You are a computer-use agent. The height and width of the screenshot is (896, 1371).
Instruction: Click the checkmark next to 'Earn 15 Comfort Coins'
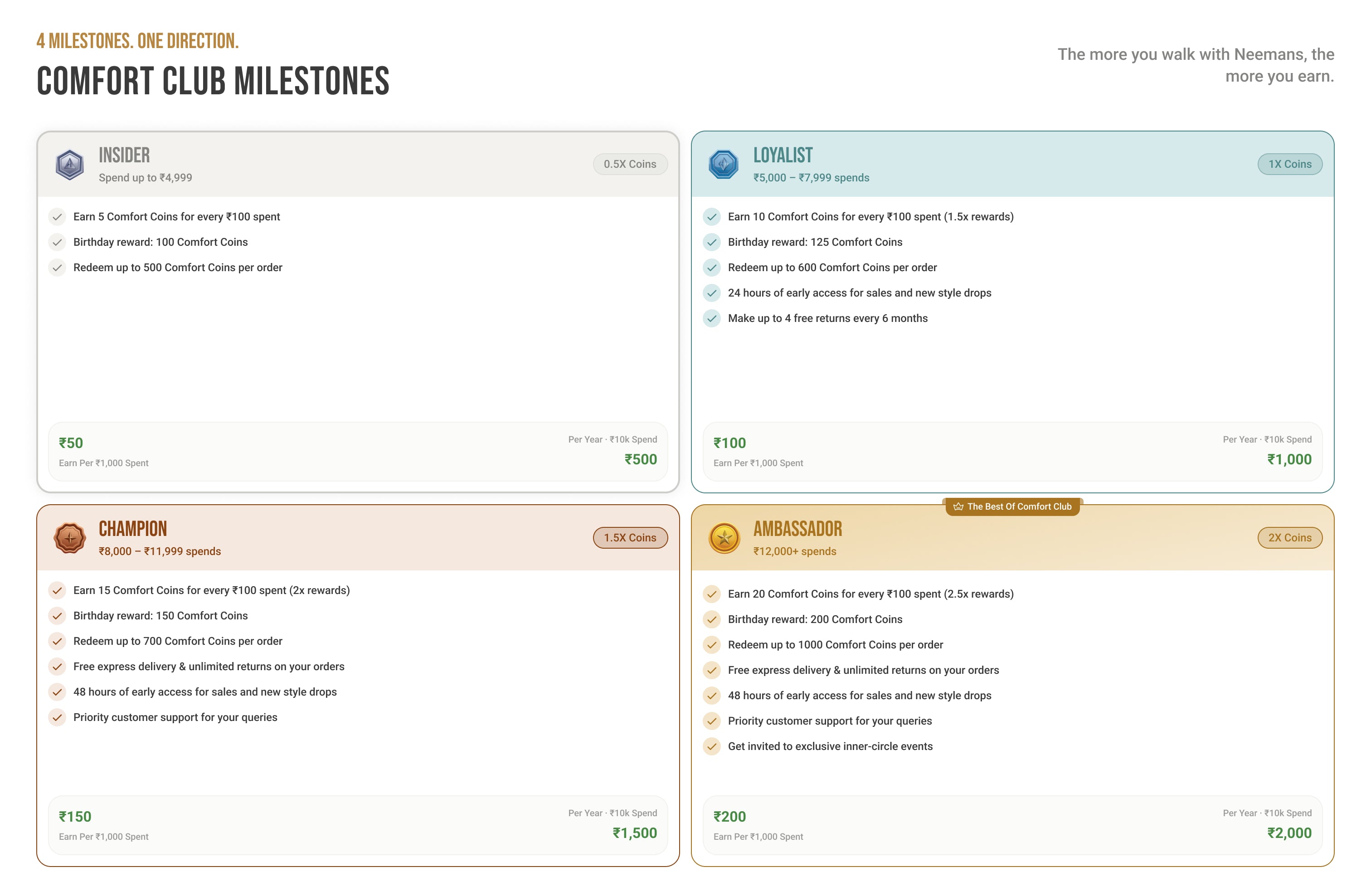(x=57, y=590)
